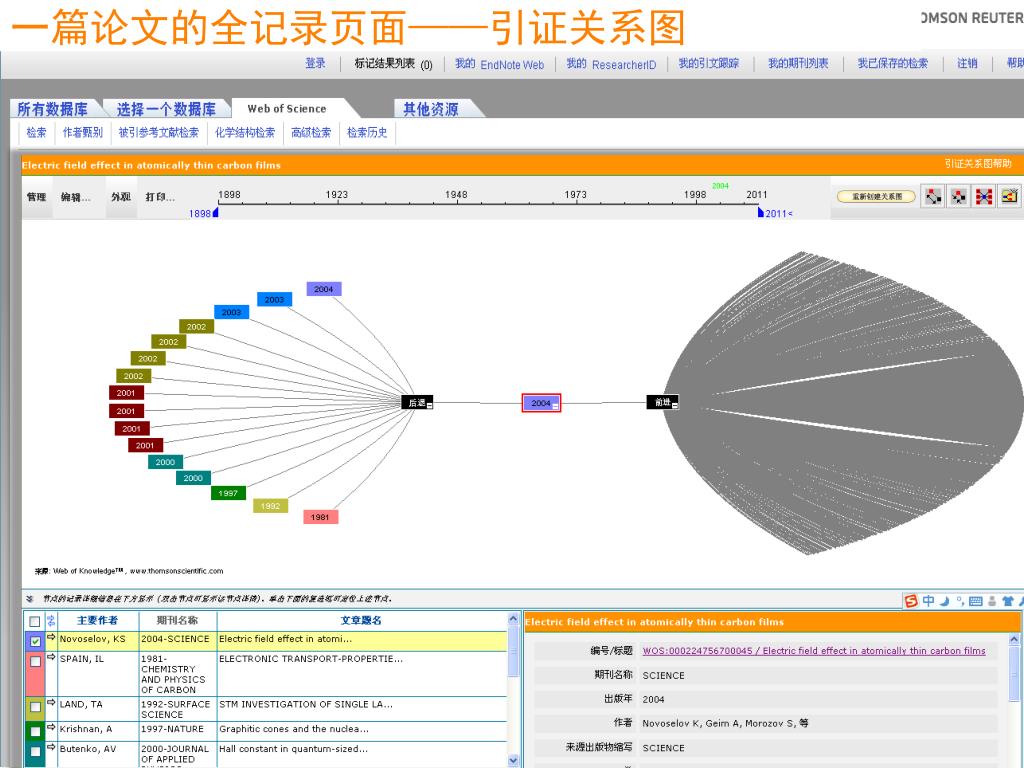Screen dimensions: 1024x768
Task: Open 我已保存的检索 link
Action: pyautogui.click(x=893, y=63)
